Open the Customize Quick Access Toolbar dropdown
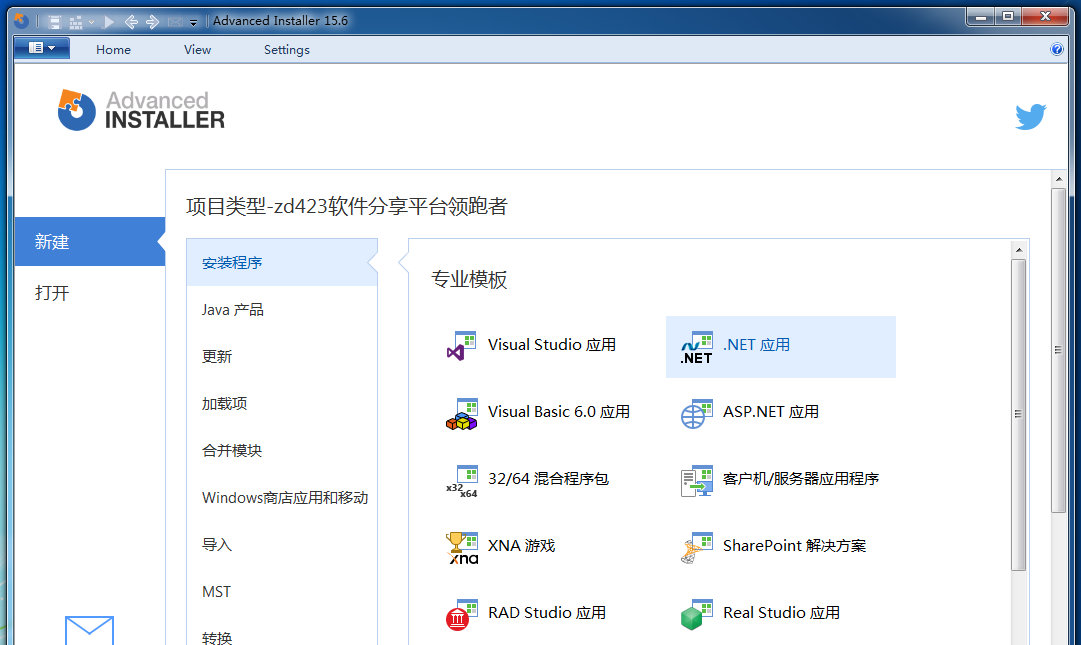1081x645 pixels. (x=194, y=23)
